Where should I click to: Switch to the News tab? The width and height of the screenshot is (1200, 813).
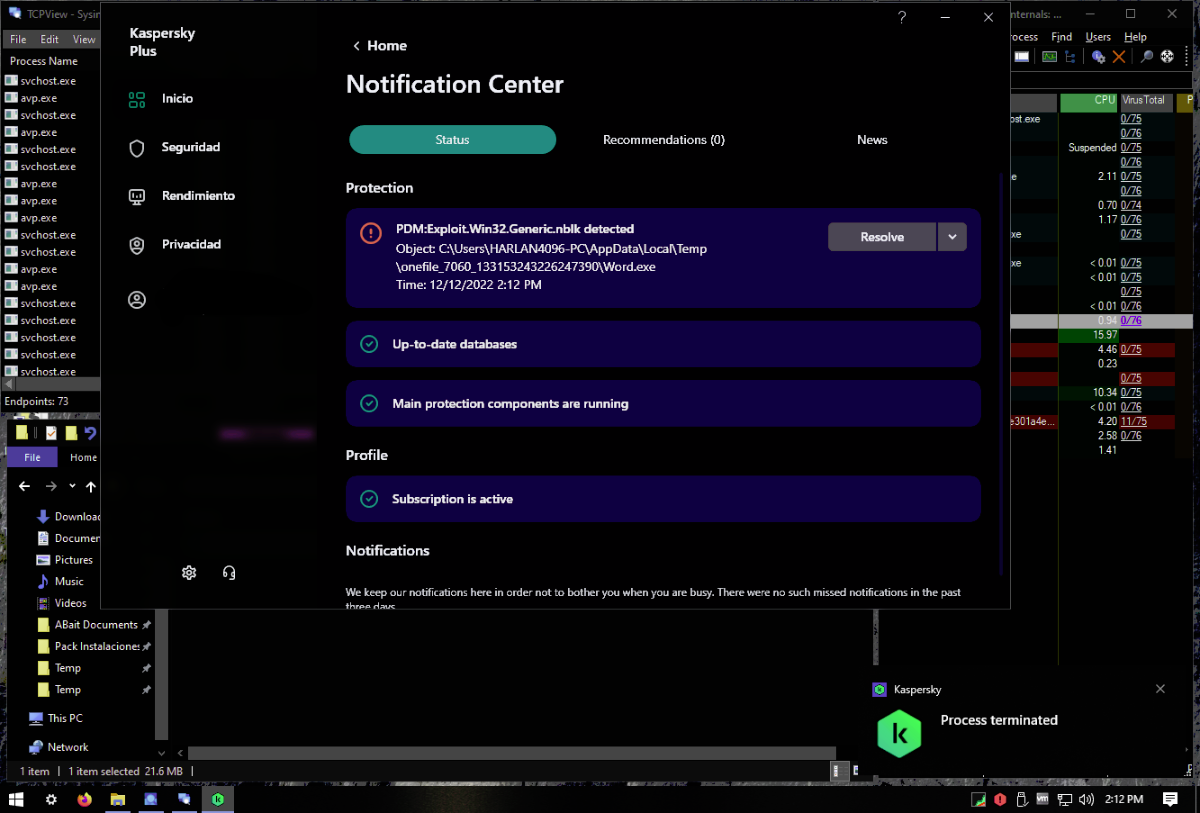pos(872,140)
